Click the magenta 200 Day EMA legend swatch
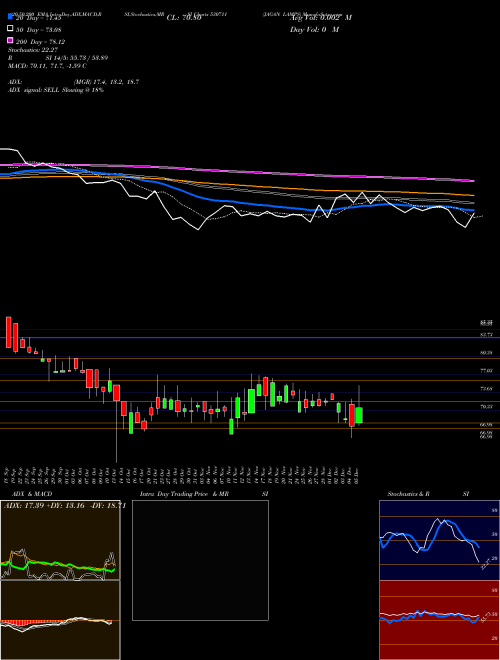This screenshot has width=500, height=660. (10, 41)
